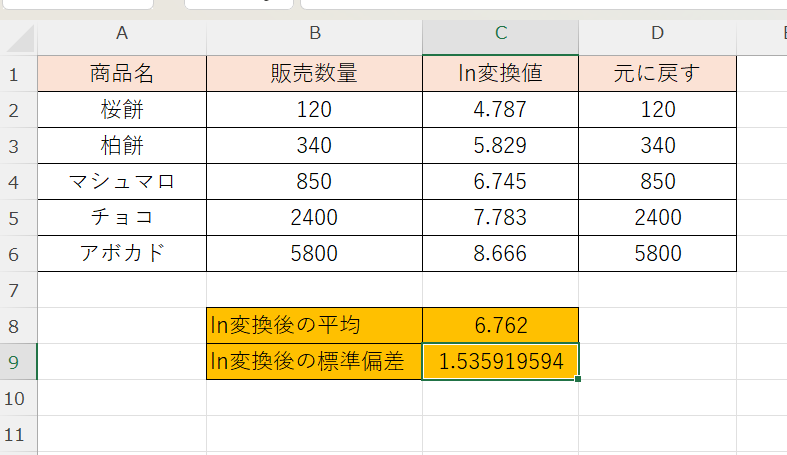Select row 1 header
787x455 pixels.
tap(14, 74)
